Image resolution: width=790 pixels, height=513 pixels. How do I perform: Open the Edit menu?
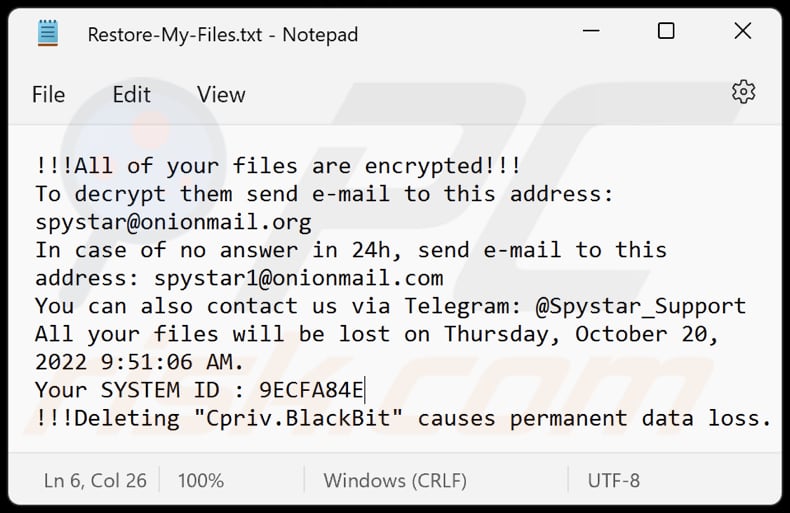click(x=131, y=95)
